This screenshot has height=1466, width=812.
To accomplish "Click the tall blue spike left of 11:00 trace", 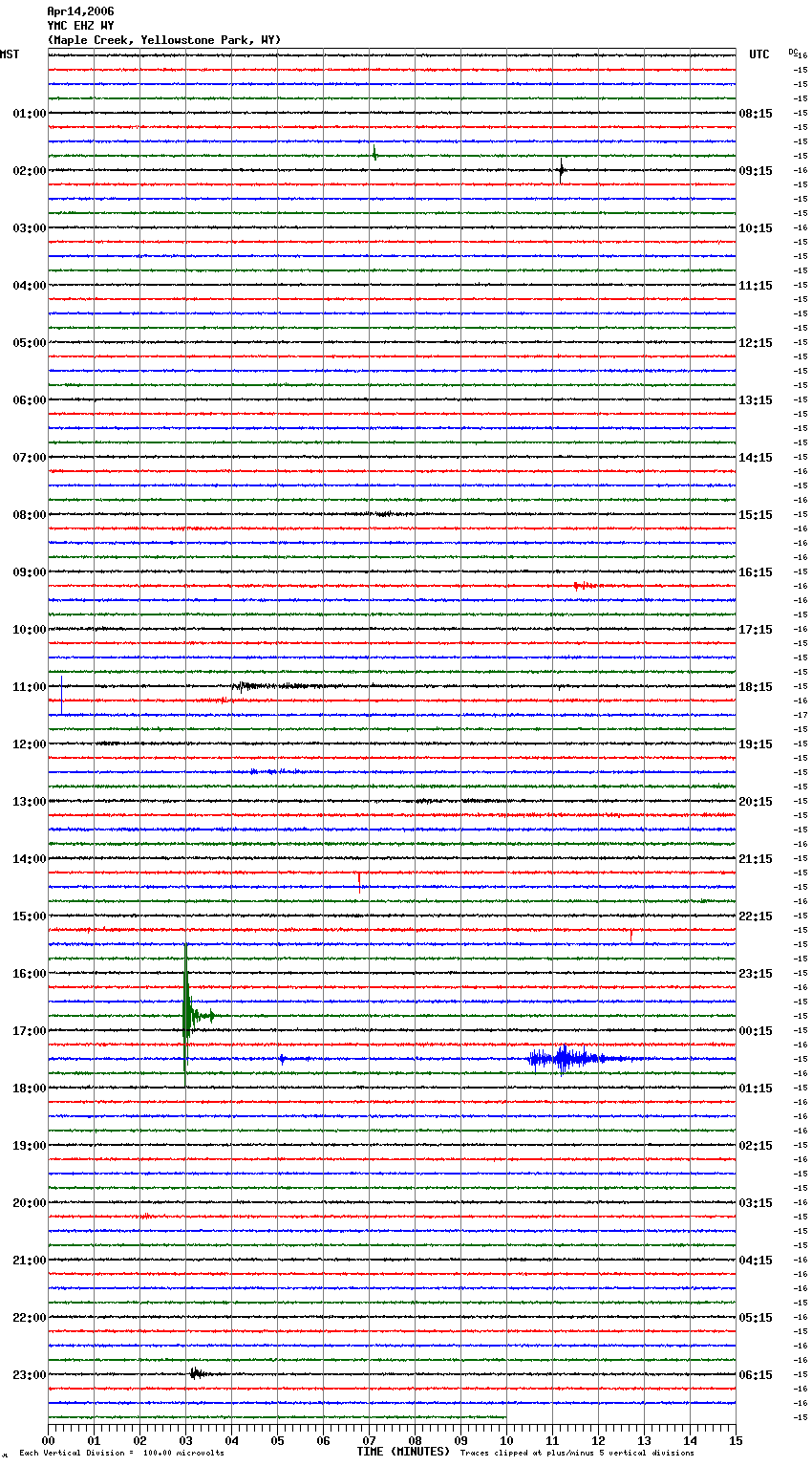I will click(x=62, y=694).
